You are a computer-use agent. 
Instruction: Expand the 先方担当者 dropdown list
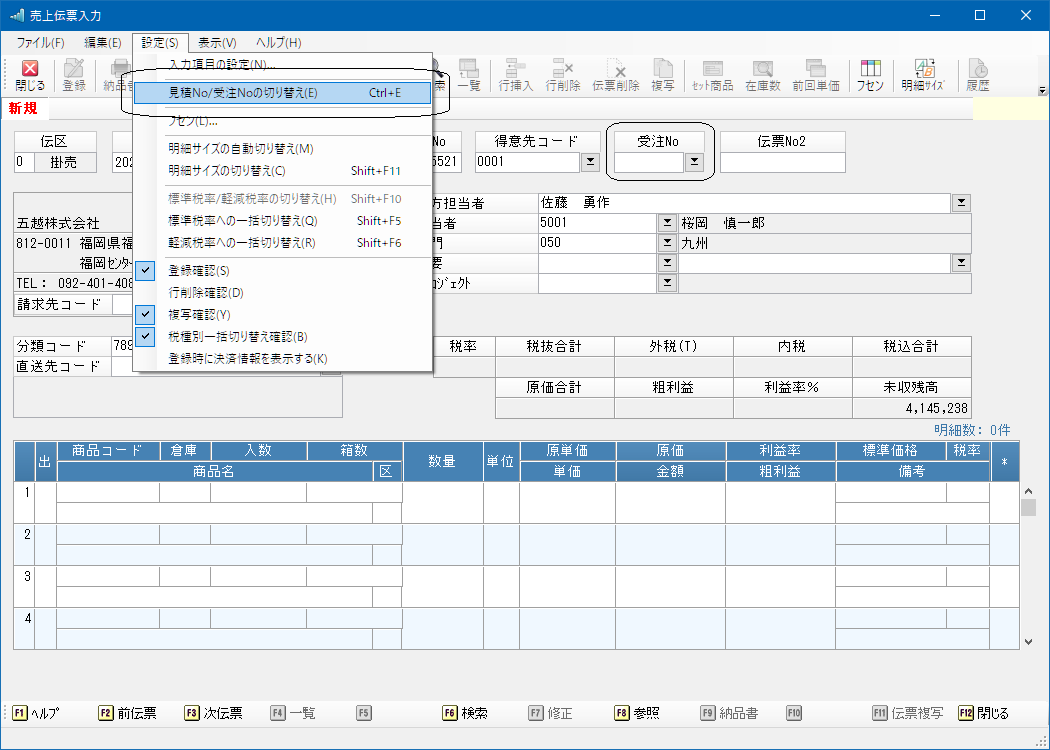pos(961,203)
